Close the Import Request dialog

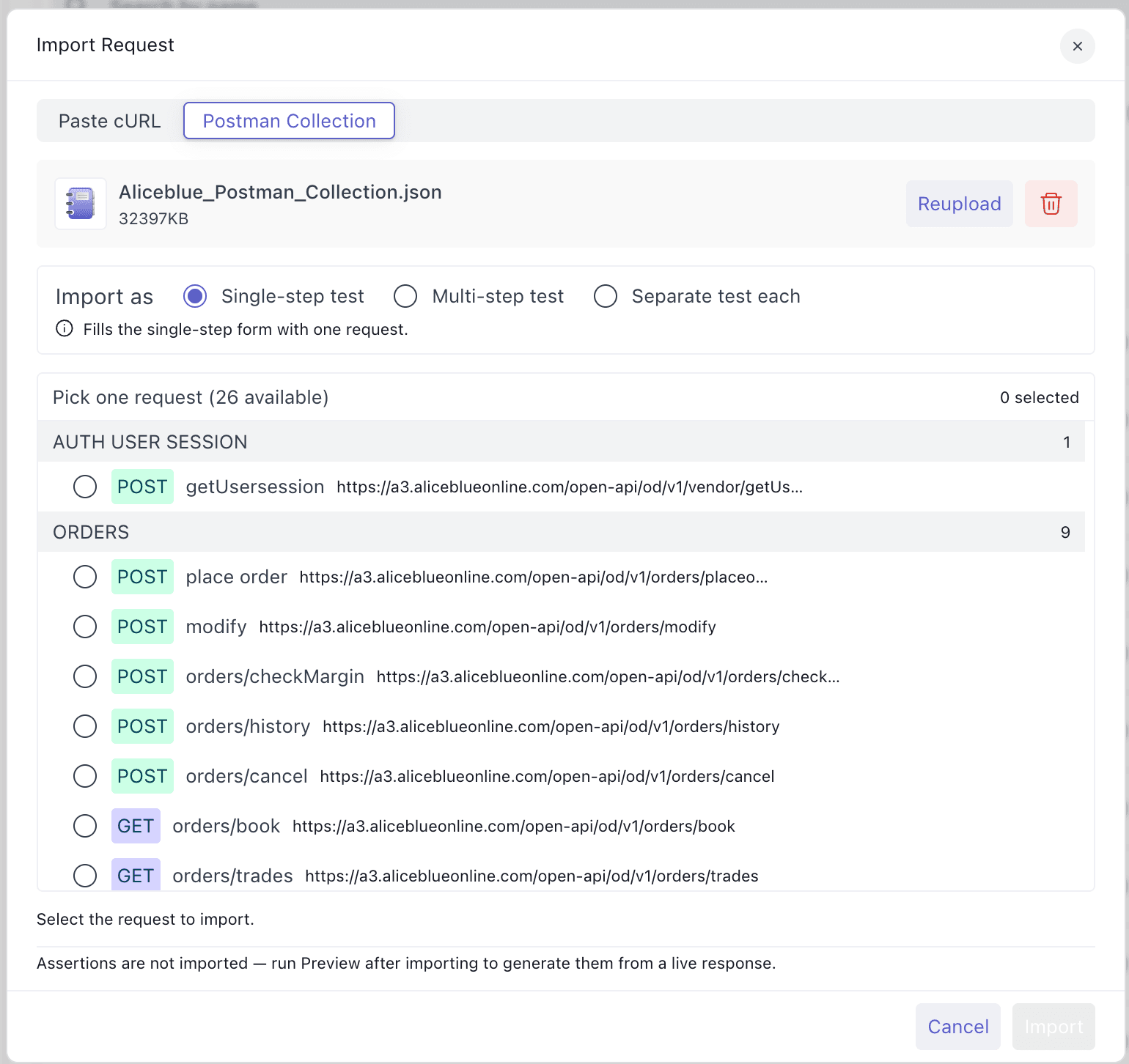pyautogui.click(x=1077, y=46)
